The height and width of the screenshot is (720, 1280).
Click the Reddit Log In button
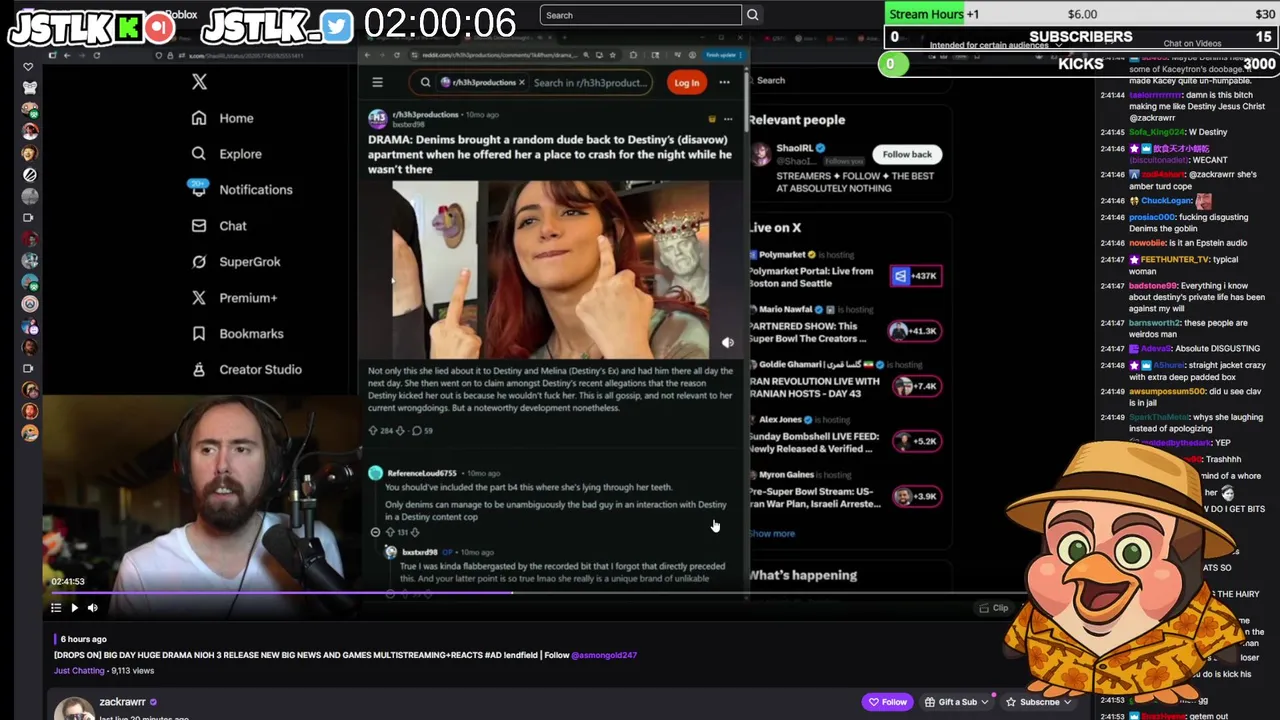coord(686,83)
